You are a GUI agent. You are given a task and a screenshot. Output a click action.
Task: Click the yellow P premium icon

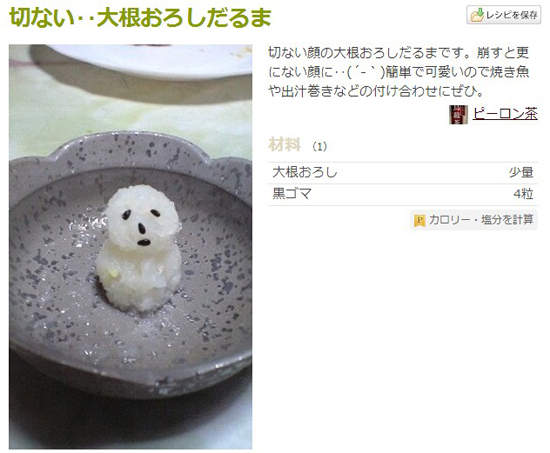click(x=420, y=220)
